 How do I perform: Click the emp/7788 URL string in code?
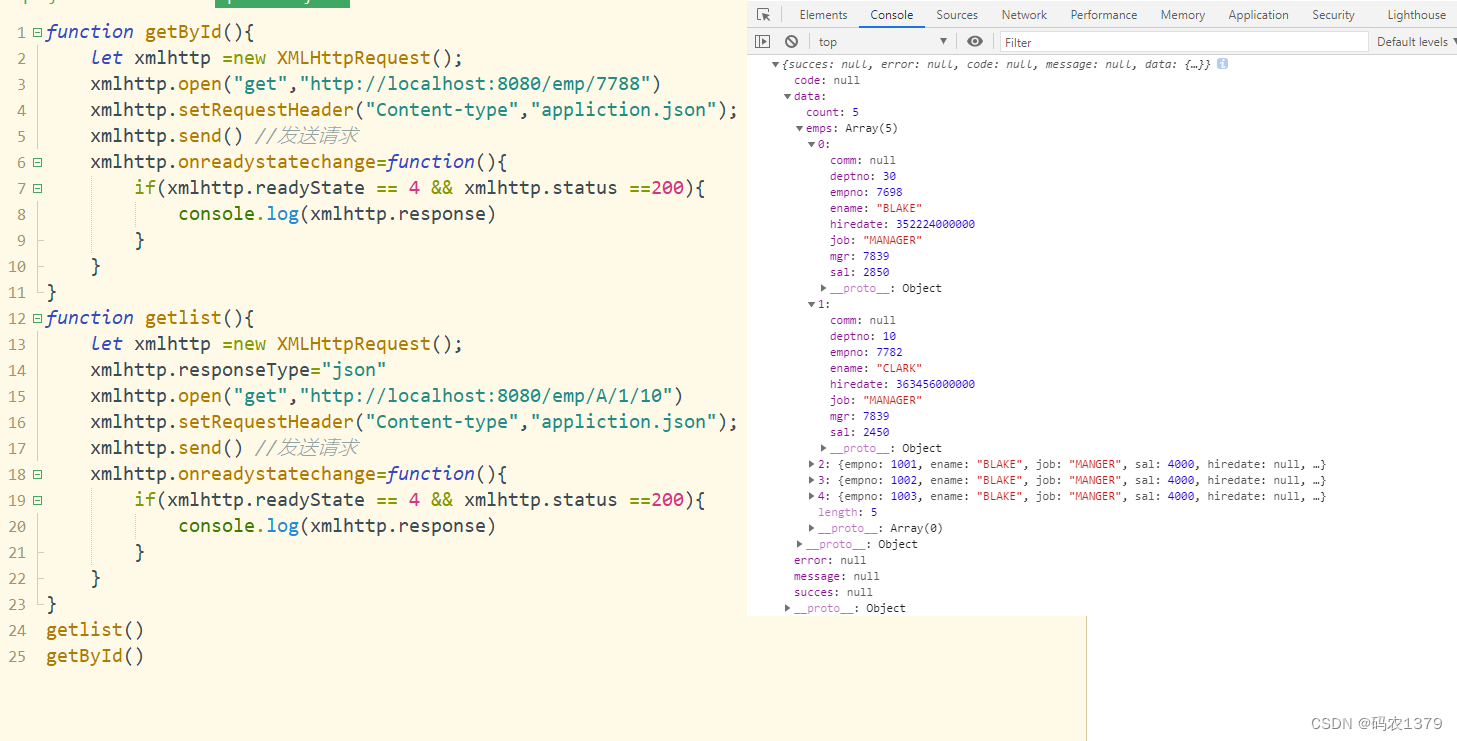coord(475,83)
